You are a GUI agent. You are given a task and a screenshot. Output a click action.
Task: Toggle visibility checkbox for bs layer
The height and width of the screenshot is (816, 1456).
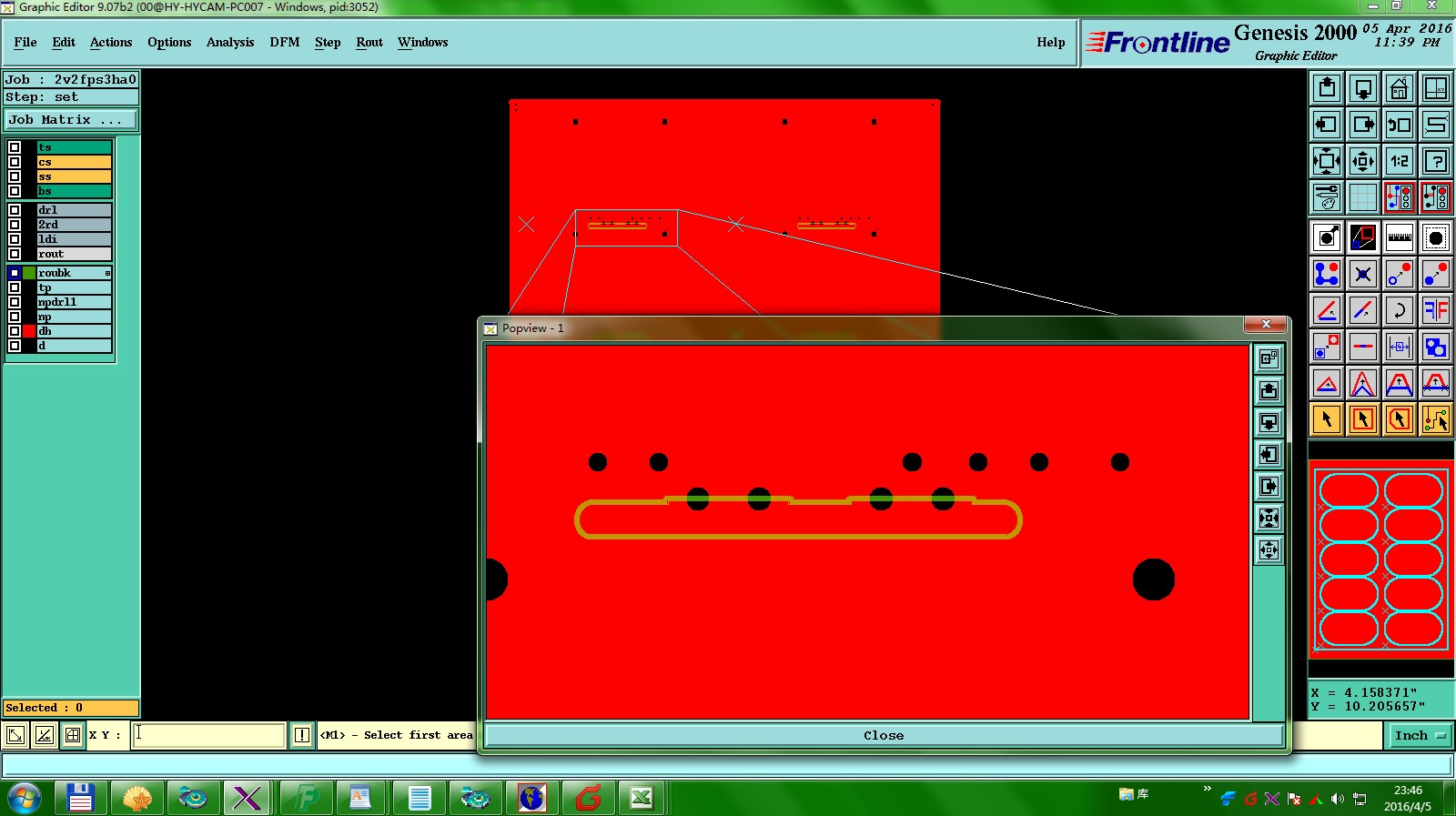[15, 191]
